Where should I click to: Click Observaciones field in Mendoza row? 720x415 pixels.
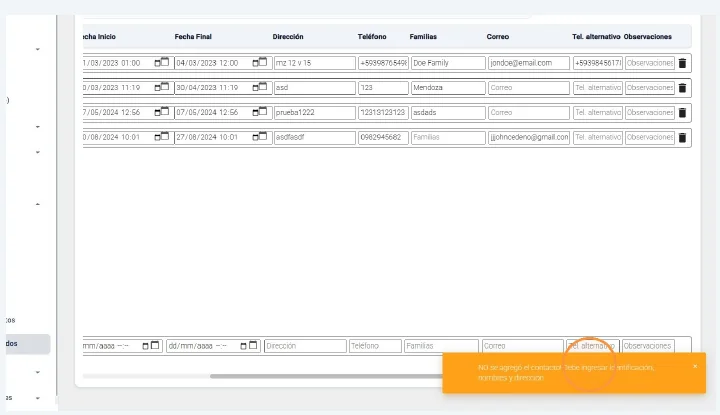[x=650, y=88]
